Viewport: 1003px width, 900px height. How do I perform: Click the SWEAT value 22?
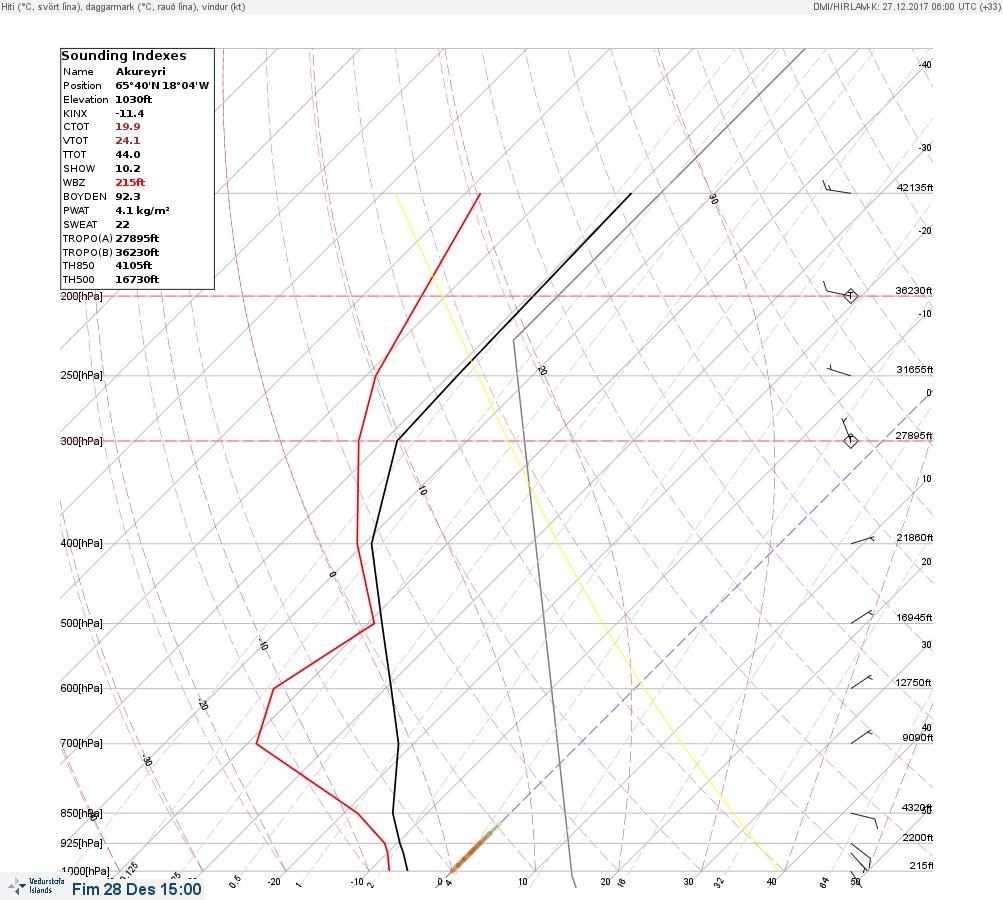point(122,225)
